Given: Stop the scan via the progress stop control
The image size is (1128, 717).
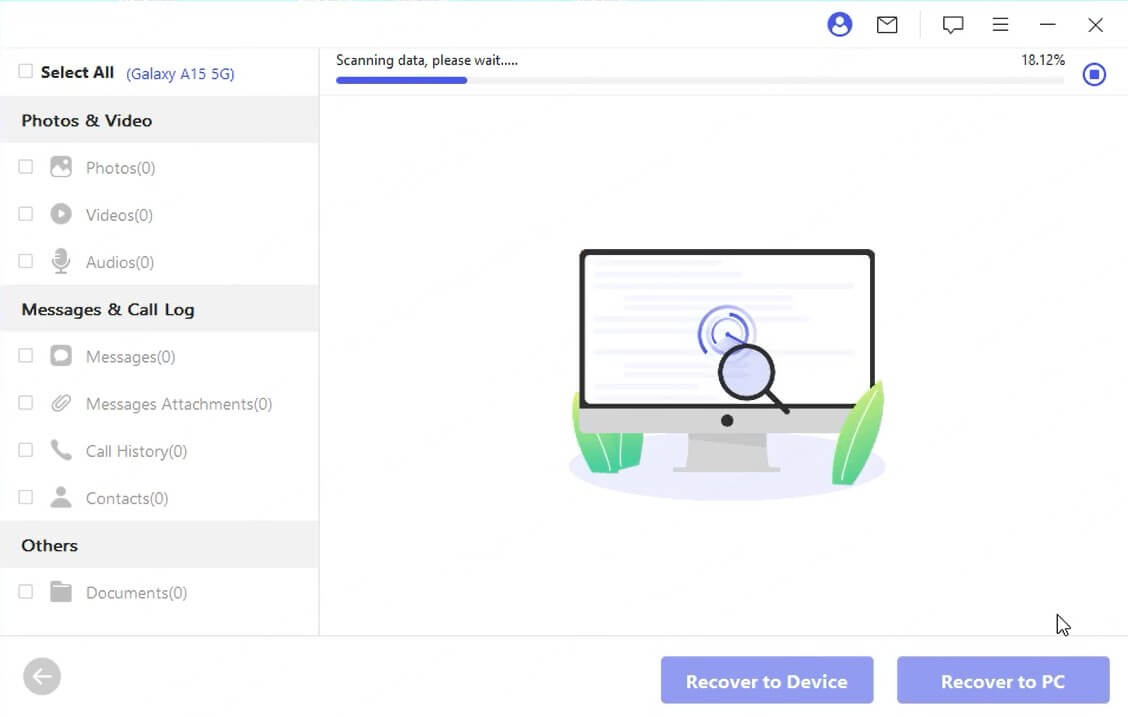Looking at the screenshot, I should pos(1094,74).
